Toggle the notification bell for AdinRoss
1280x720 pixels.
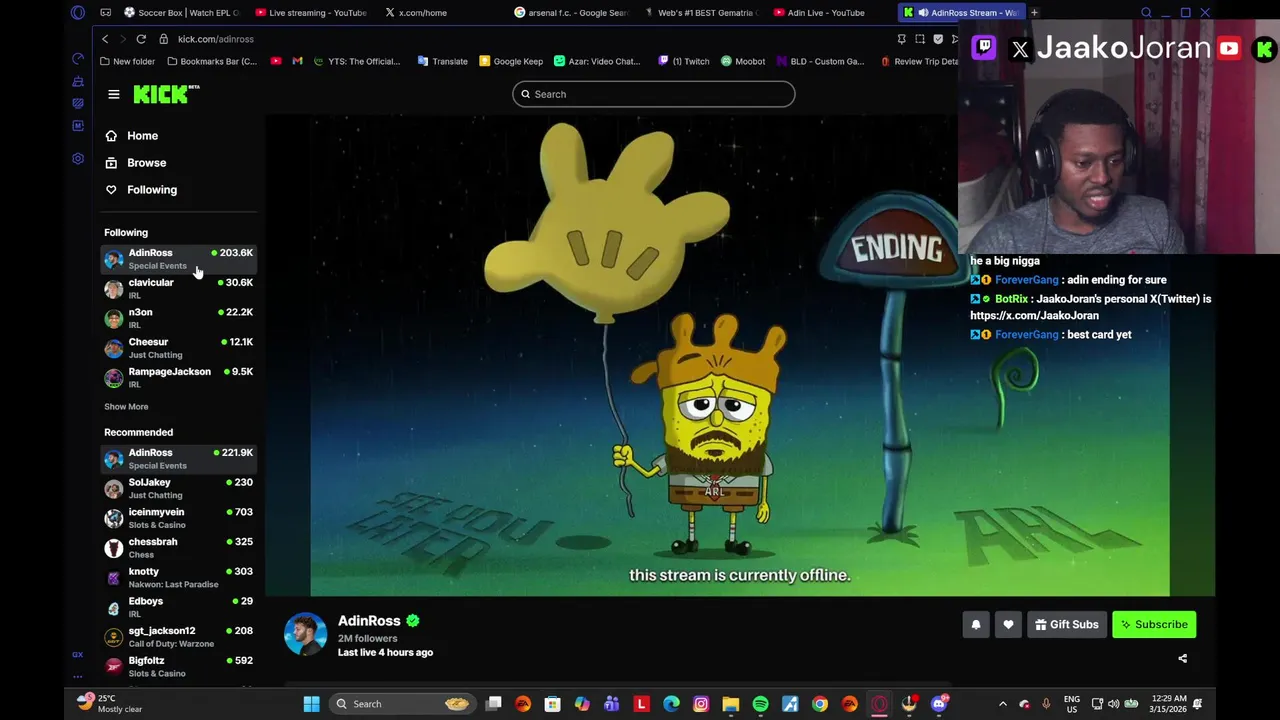pos(976,625)
